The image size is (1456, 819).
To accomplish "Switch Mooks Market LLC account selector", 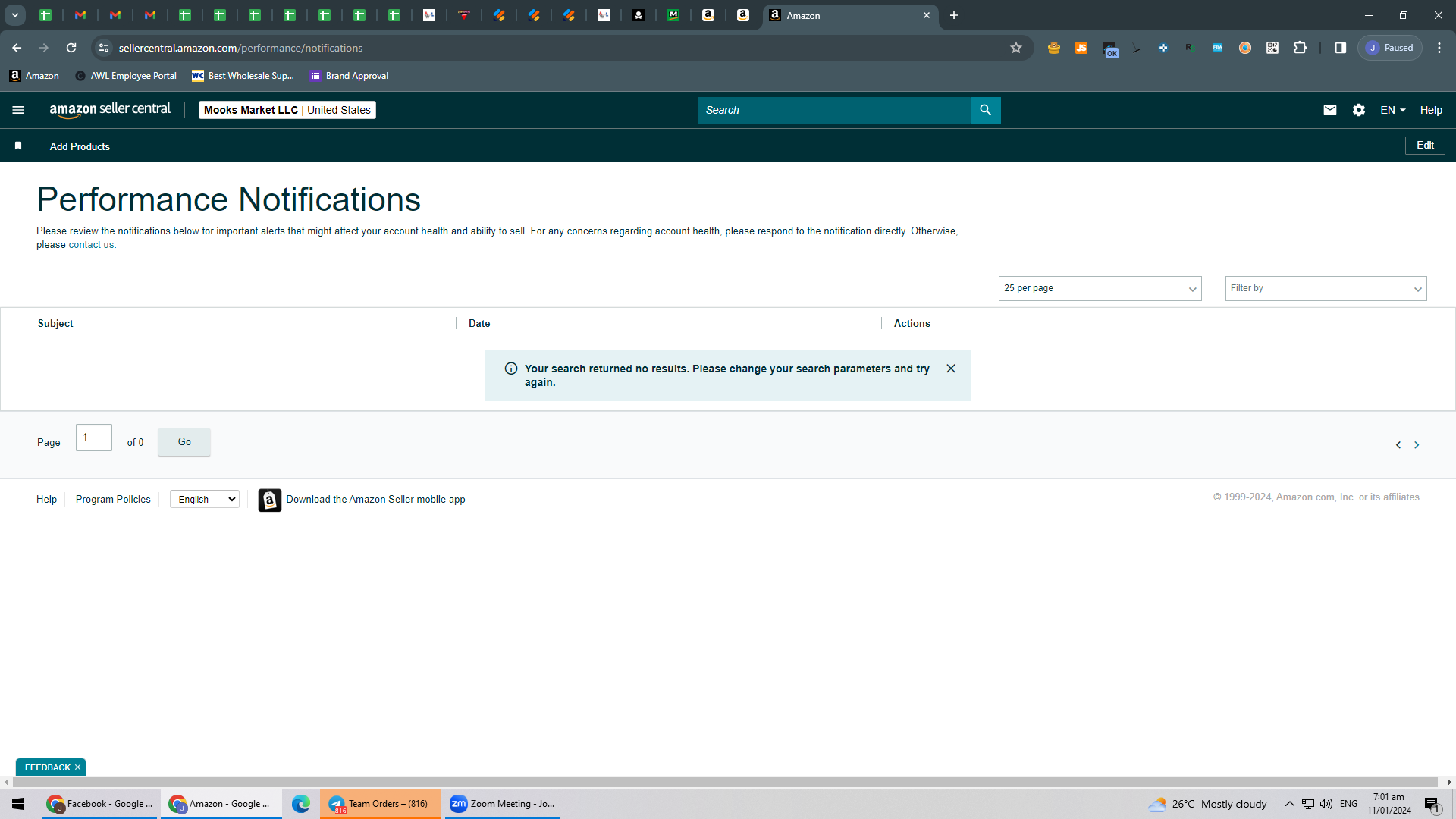I will pos(287,110).
